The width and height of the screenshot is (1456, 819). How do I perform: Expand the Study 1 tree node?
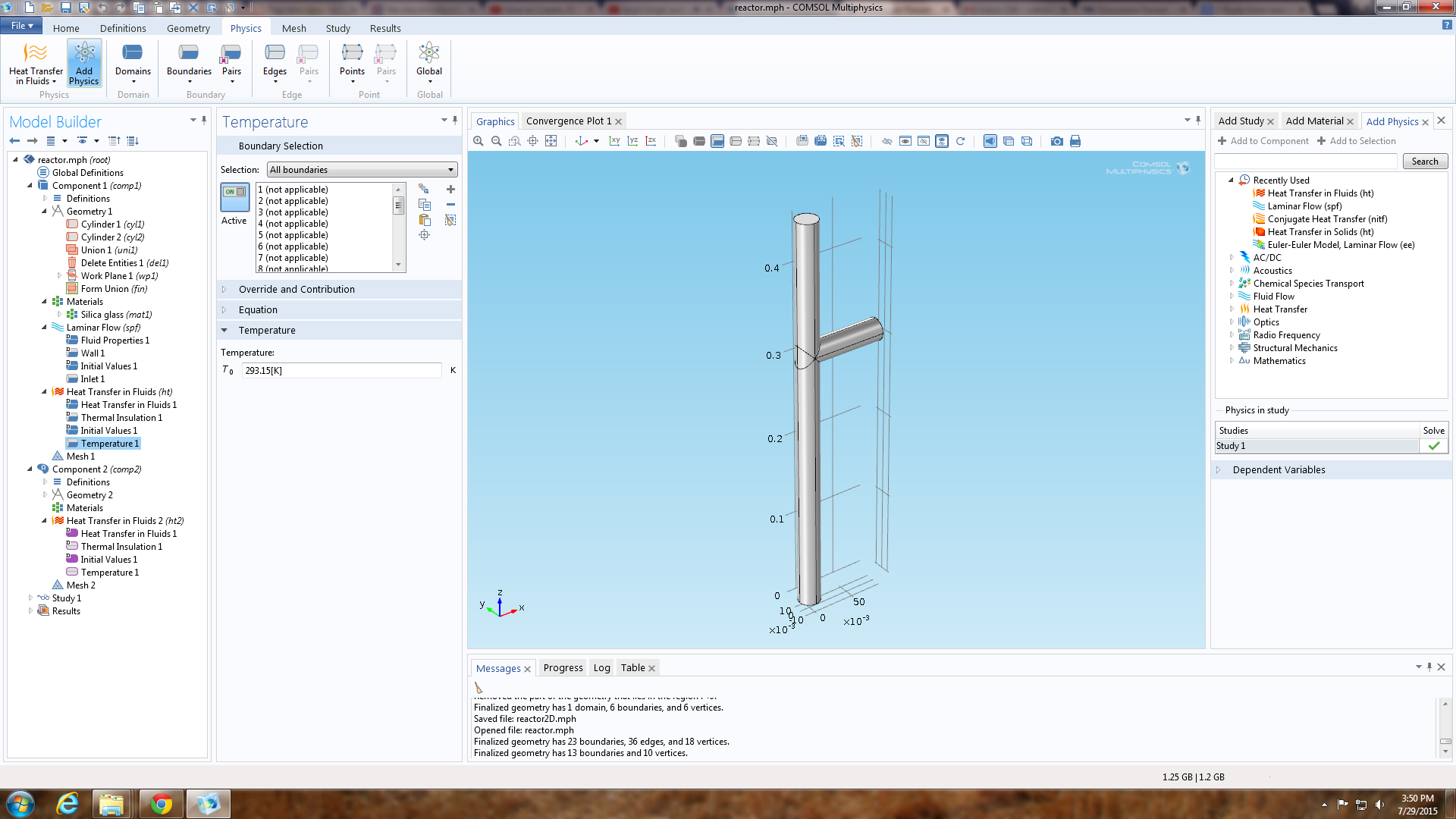[x=30, y=598]
